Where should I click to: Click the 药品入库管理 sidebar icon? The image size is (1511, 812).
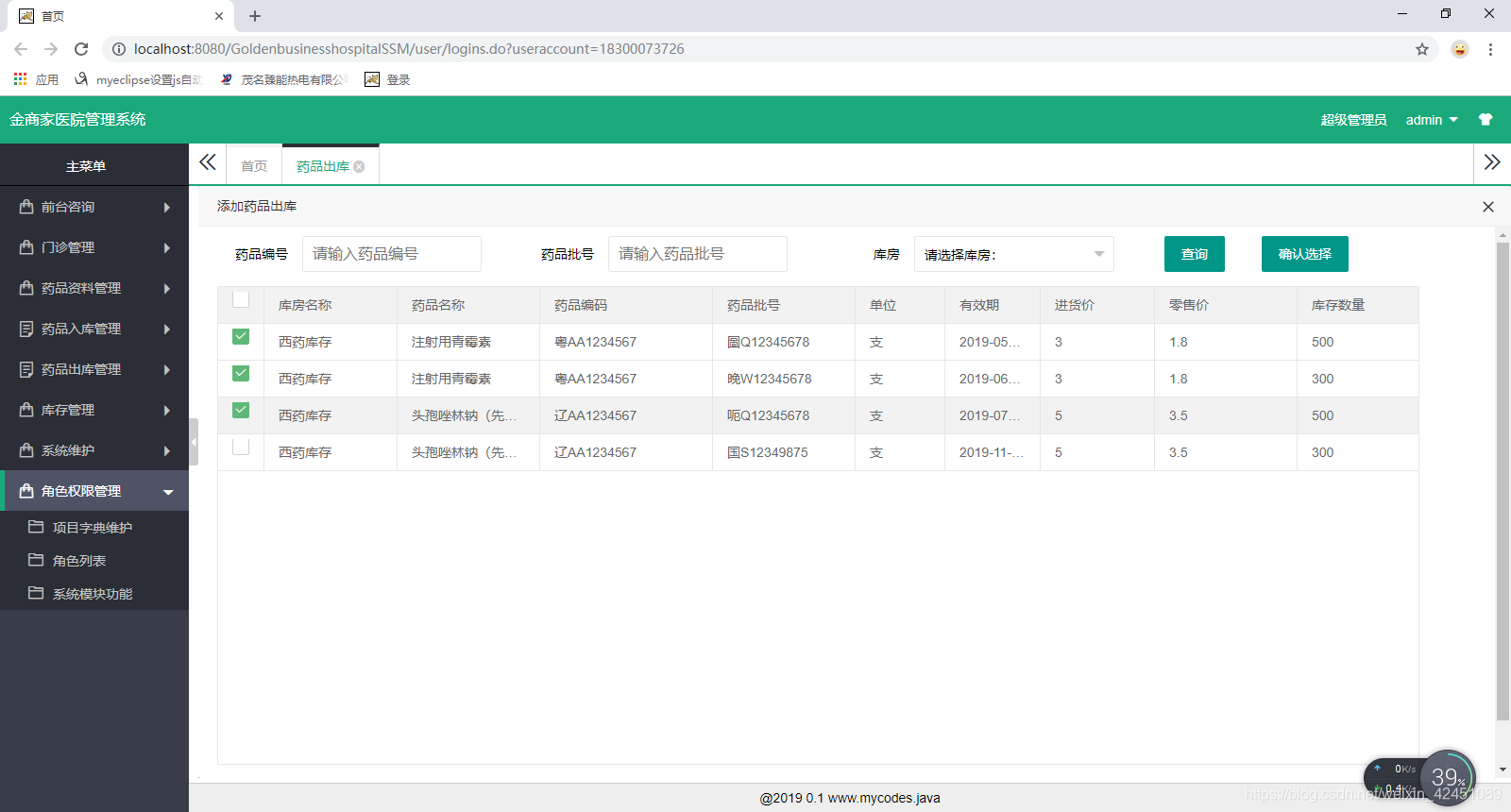click(26, 328)
